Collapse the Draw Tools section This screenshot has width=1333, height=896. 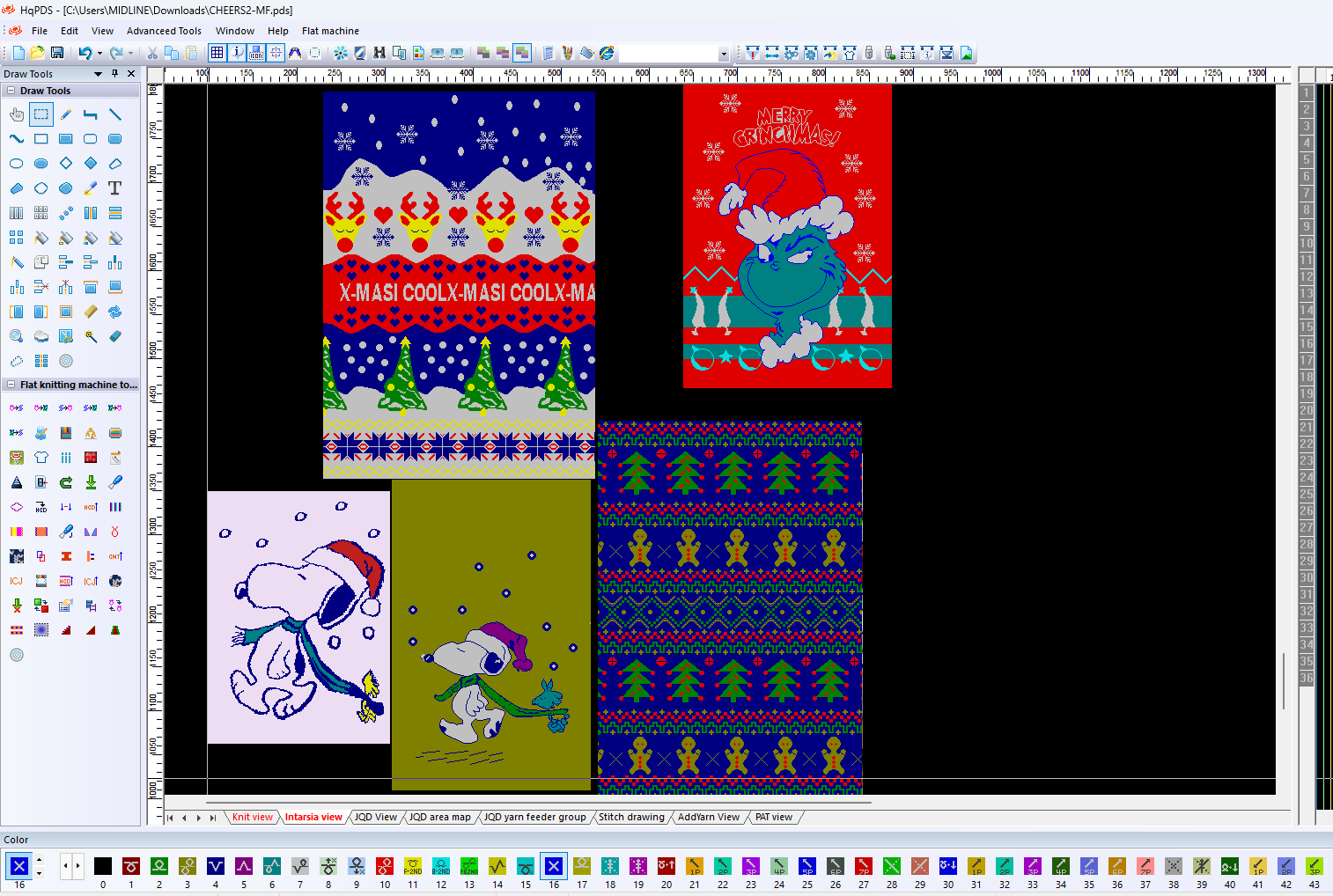coord(11,91)
